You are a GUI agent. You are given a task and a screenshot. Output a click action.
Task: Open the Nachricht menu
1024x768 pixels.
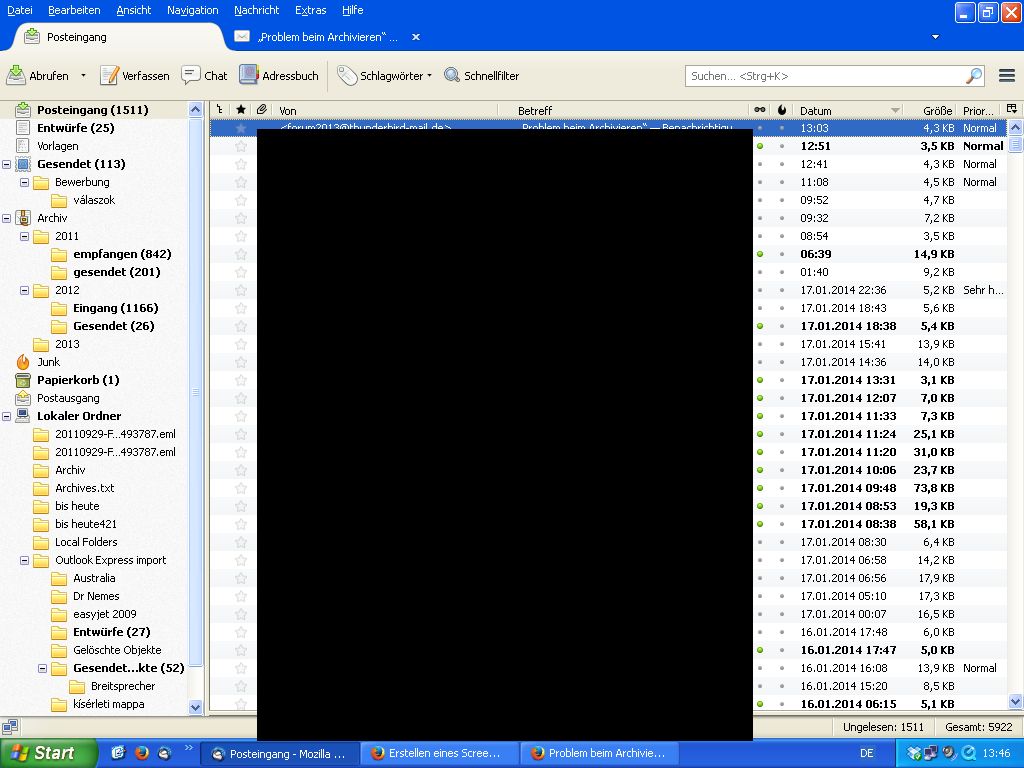click(256, 10)
